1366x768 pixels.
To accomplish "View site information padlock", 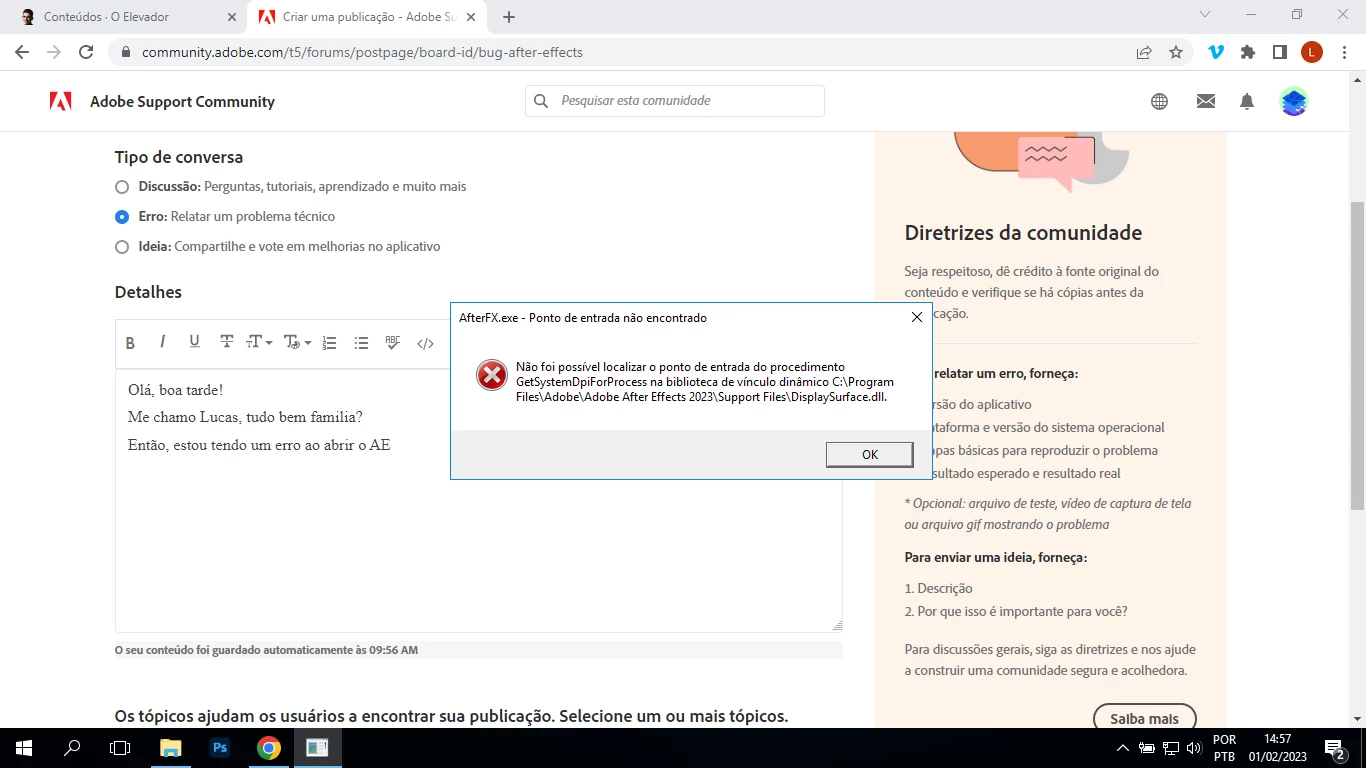I will point(125,52).
